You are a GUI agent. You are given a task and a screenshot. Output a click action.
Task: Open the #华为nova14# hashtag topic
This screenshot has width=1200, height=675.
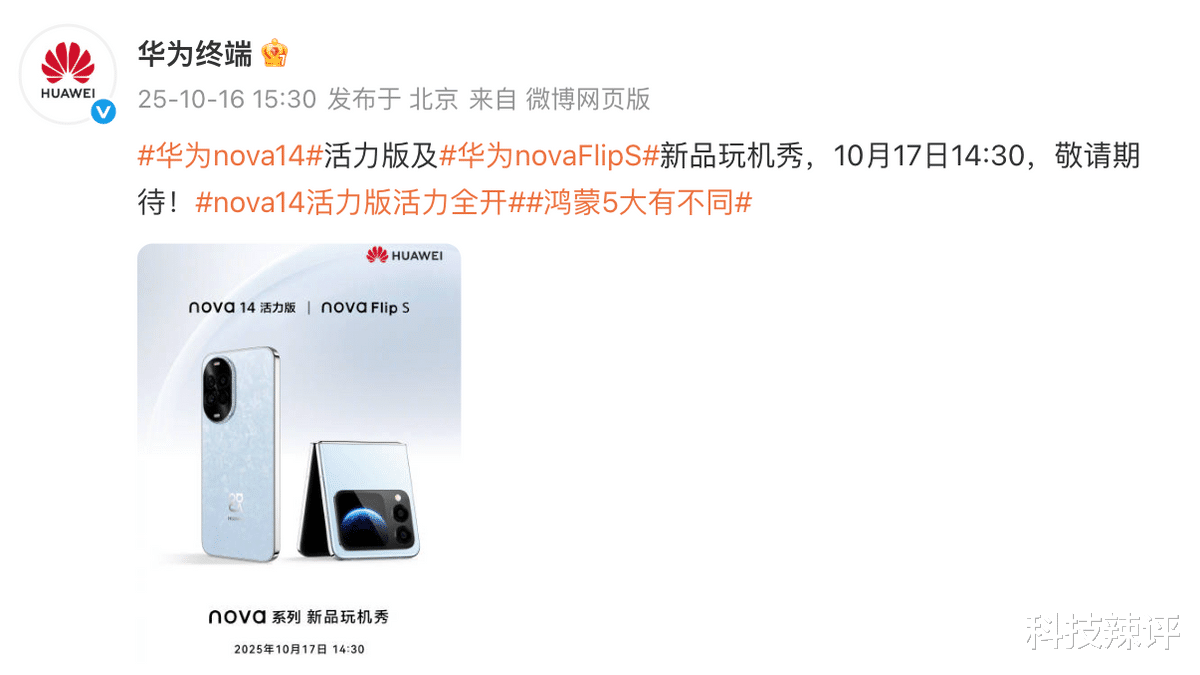[229, 156]
